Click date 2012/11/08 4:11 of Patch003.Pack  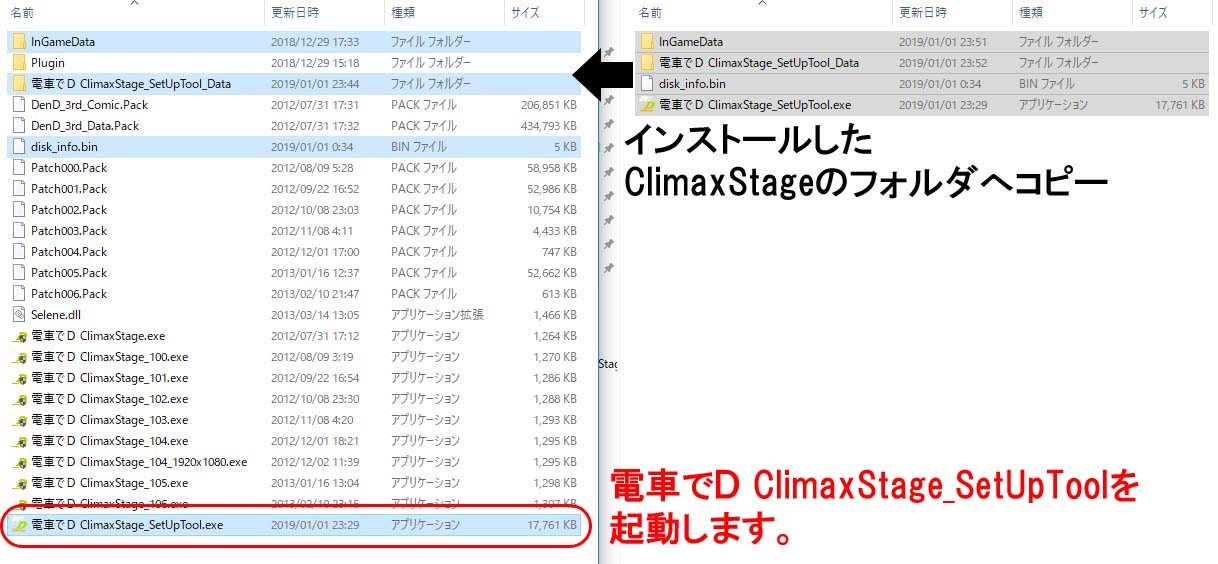[x=311, y=231]
